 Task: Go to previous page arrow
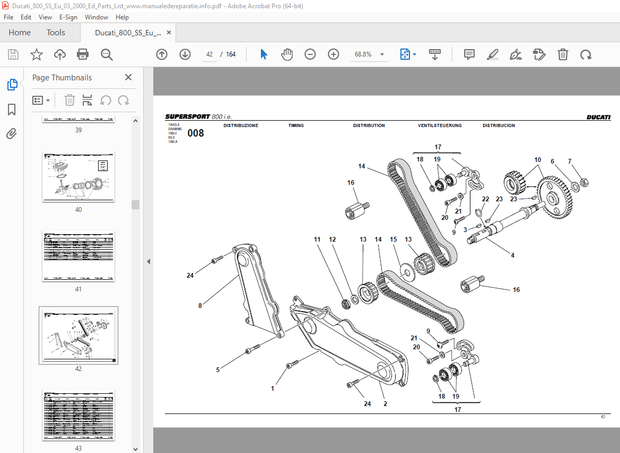161,54
